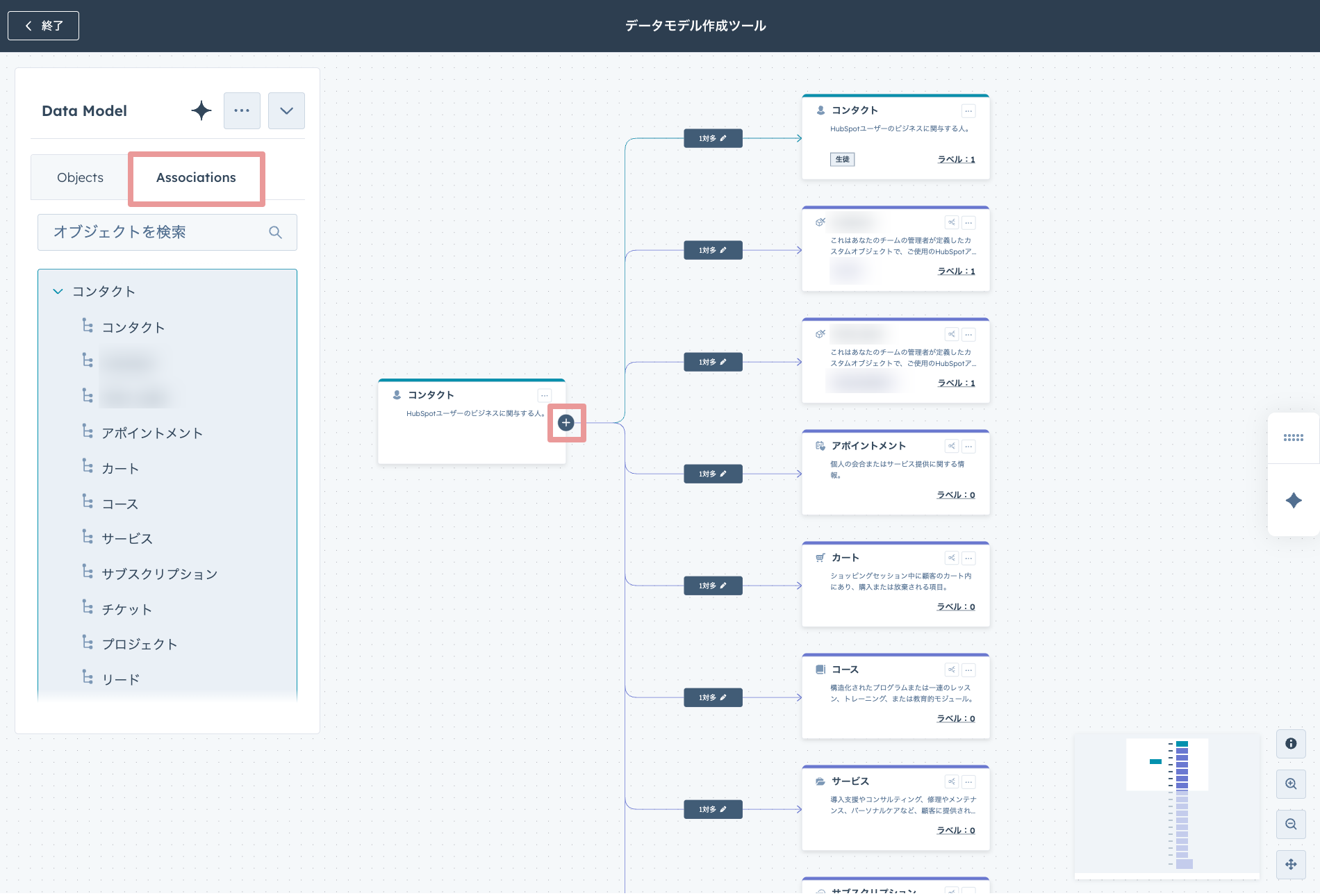This screenshot has height=896, width=1320.
Task: Click the zoom in magnifier icon
Action: [1291, 784]
